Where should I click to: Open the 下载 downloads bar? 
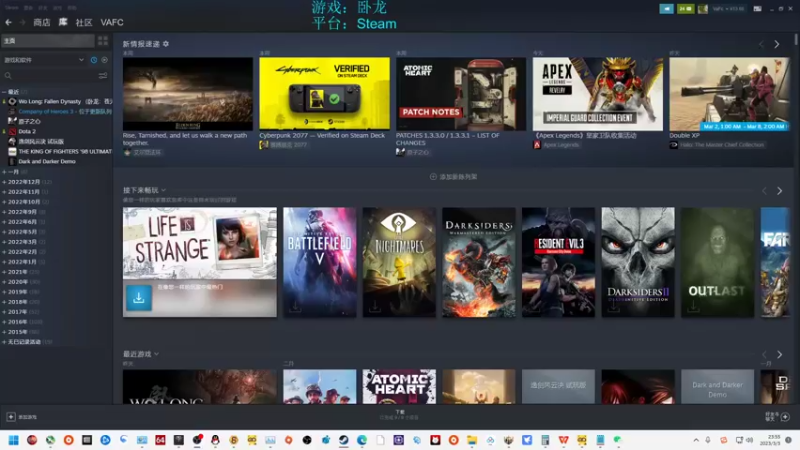pos(399,415)
